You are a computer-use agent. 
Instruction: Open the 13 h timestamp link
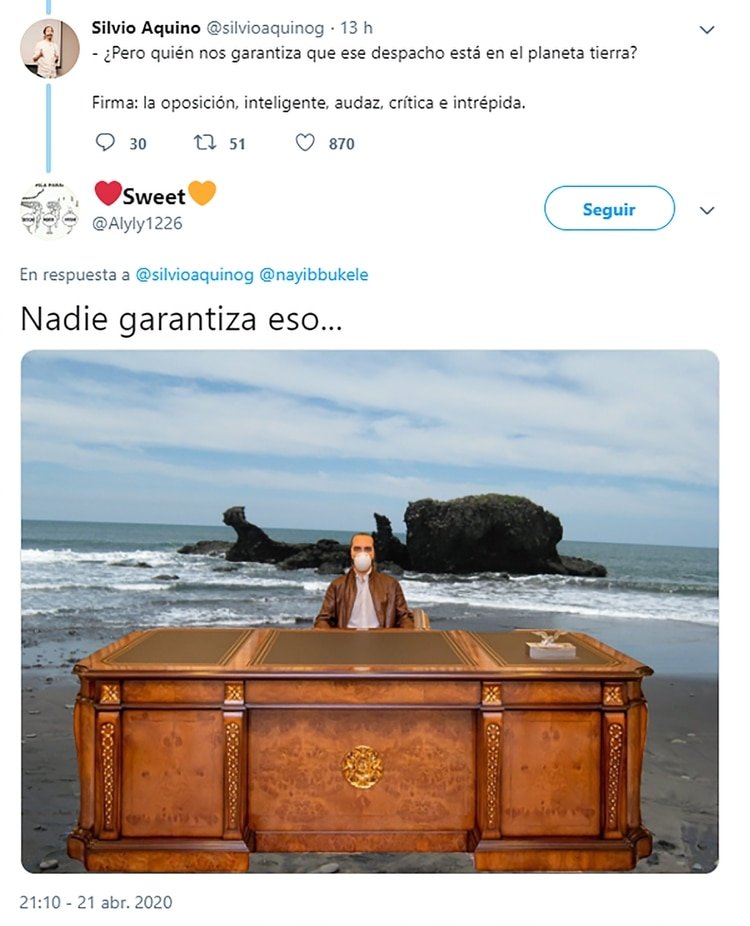click(356, 28)
